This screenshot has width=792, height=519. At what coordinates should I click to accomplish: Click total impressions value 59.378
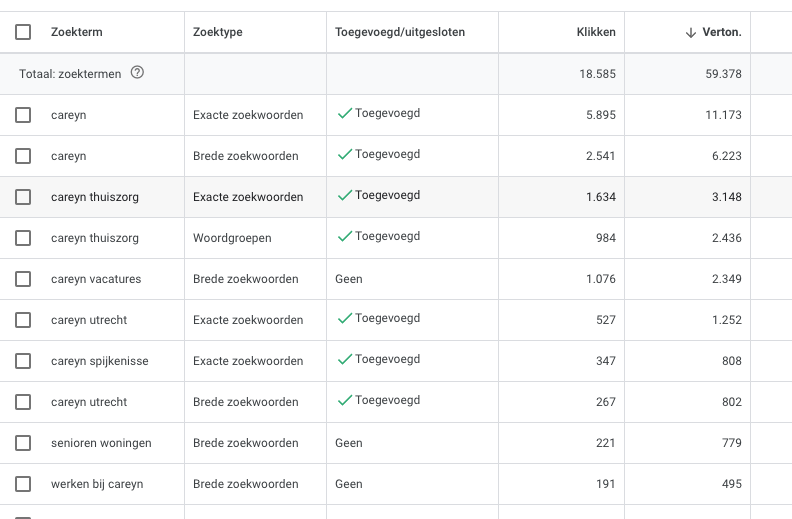point(723,74)
